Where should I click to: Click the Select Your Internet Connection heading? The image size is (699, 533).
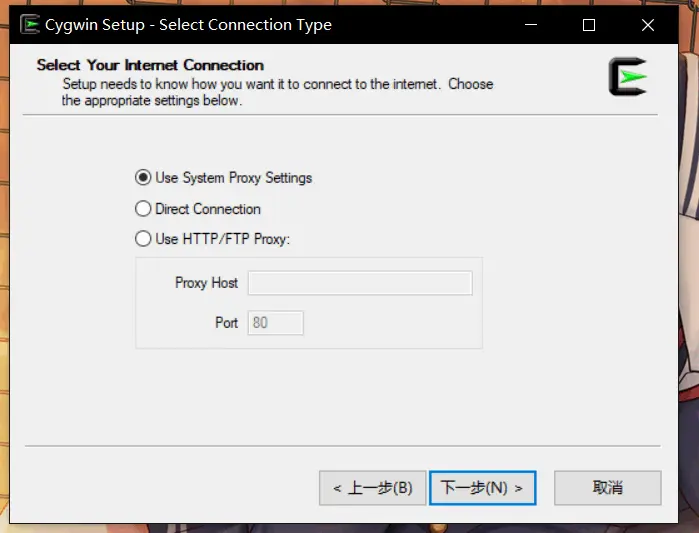pos(150,65)
